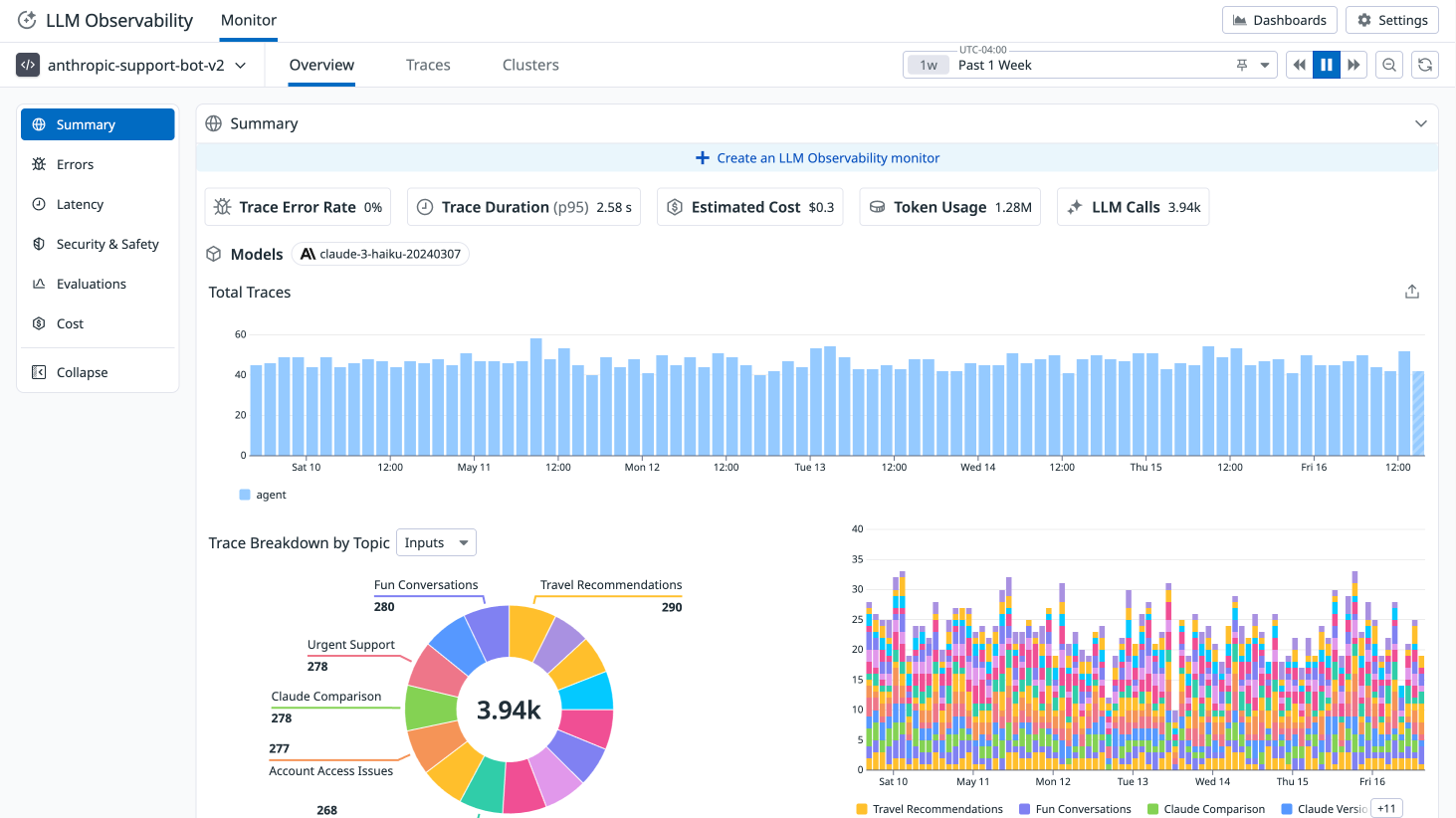Click the export icon above the Total Traces chart

1412,291
